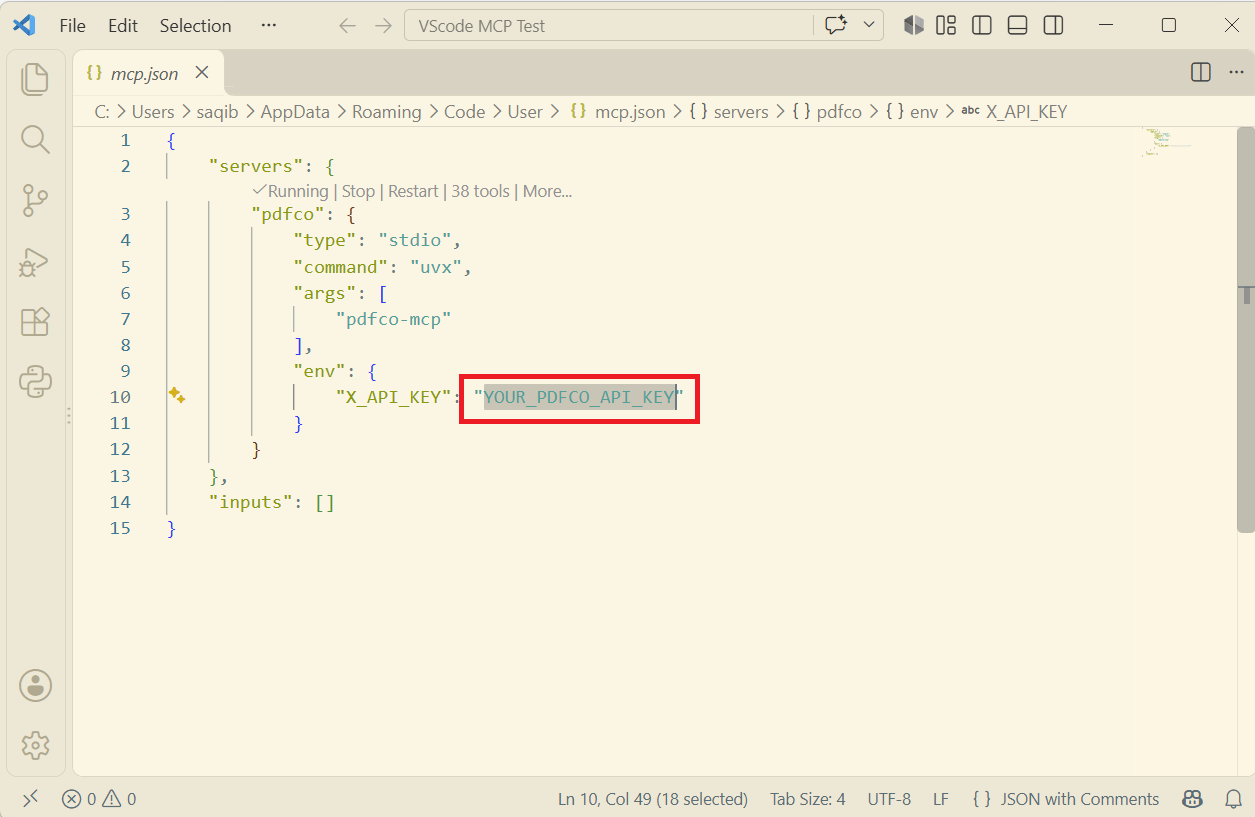Click the "pdfco-mcp" string on line 7

(x=394, y=319)
